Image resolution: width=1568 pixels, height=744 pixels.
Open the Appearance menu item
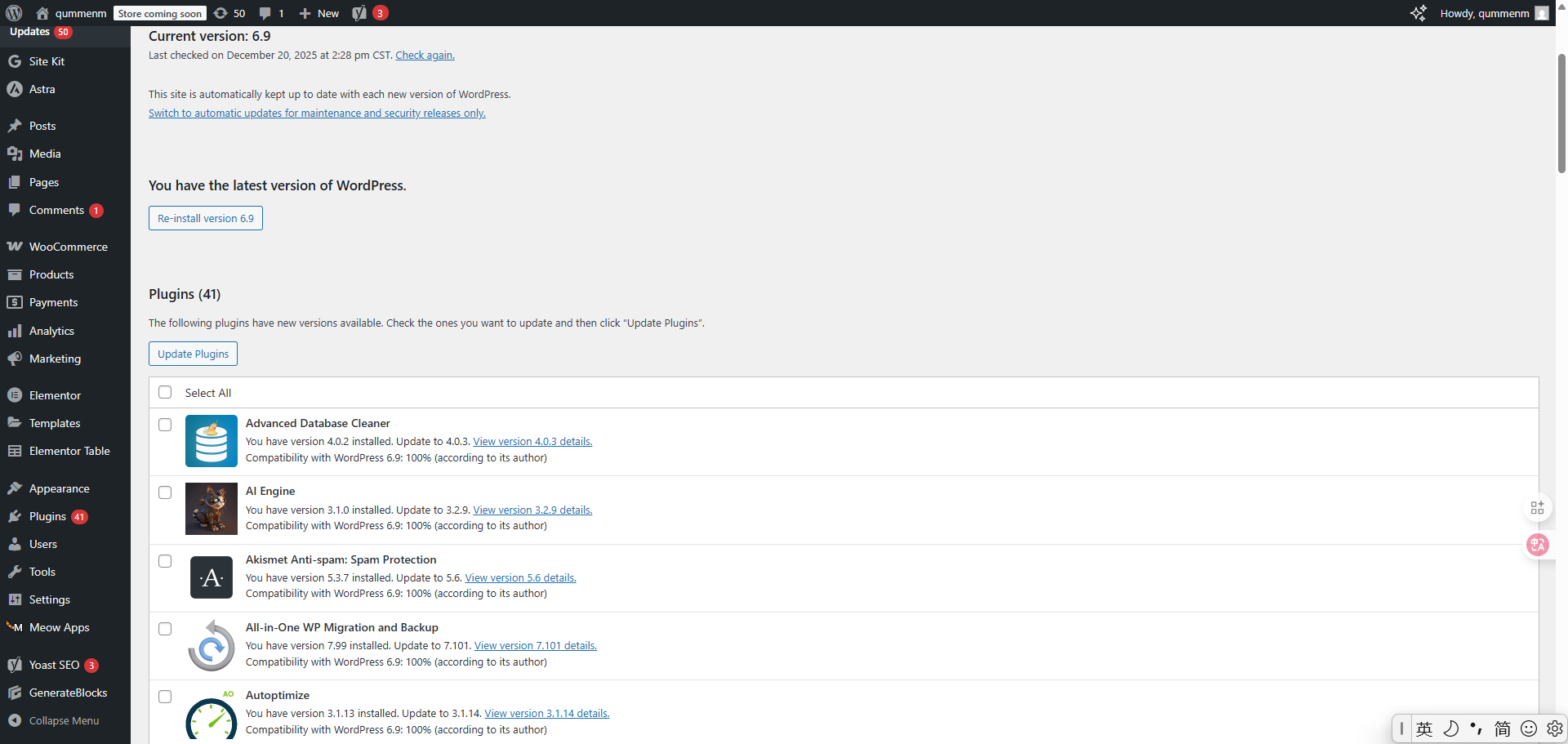(59, 488)
